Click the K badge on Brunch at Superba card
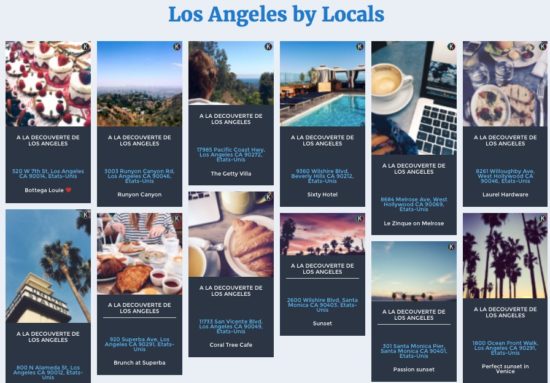 (177, 219)
